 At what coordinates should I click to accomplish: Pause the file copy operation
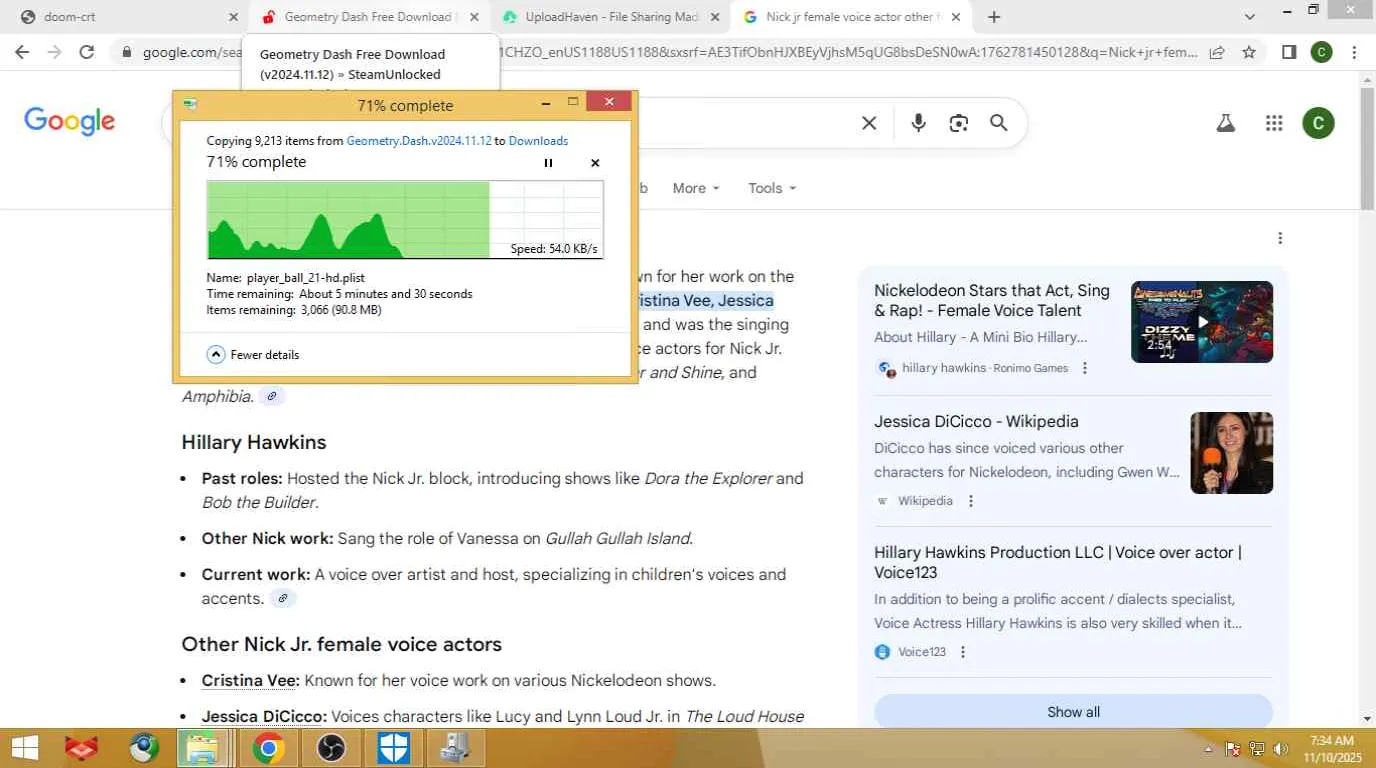coord(548,163)
